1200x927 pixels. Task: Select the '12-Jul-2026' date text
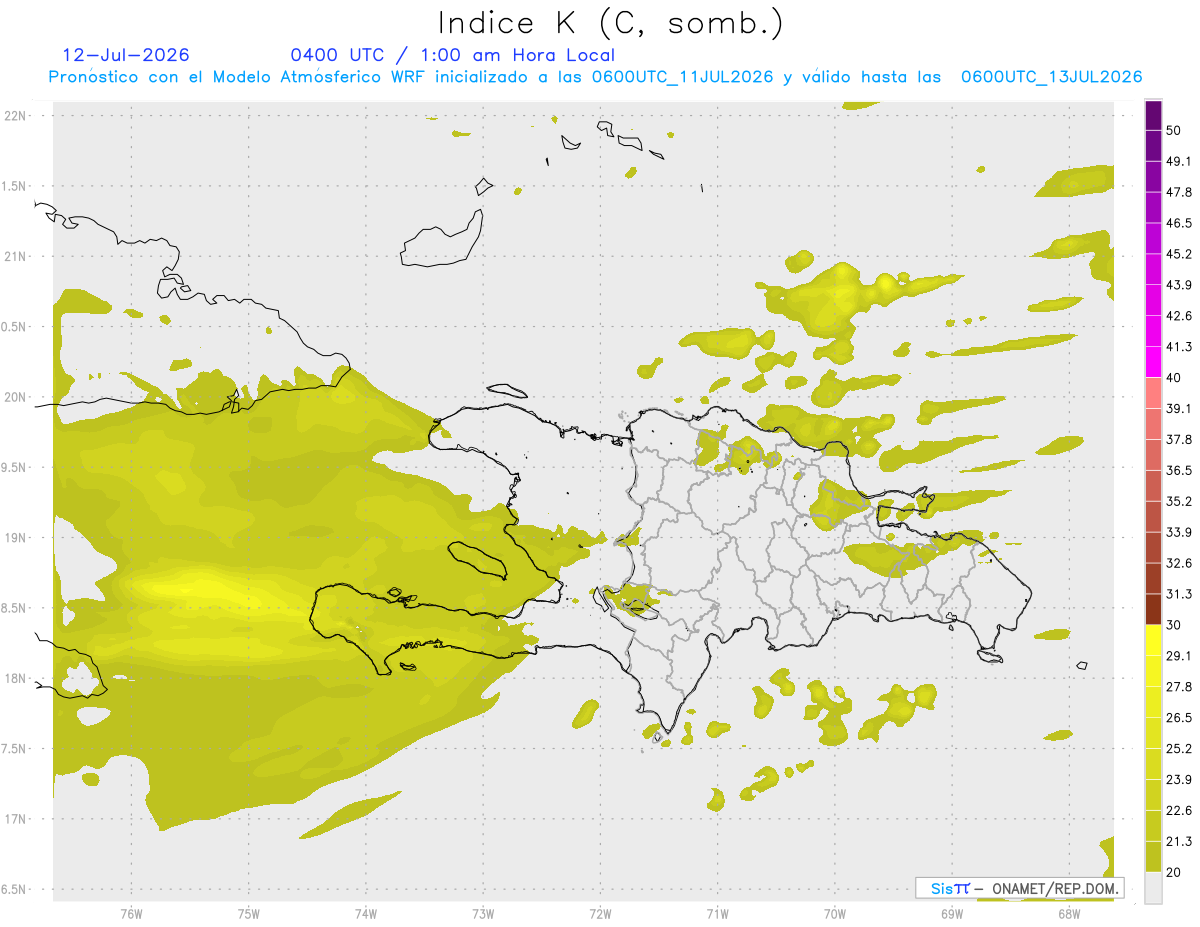126,55
